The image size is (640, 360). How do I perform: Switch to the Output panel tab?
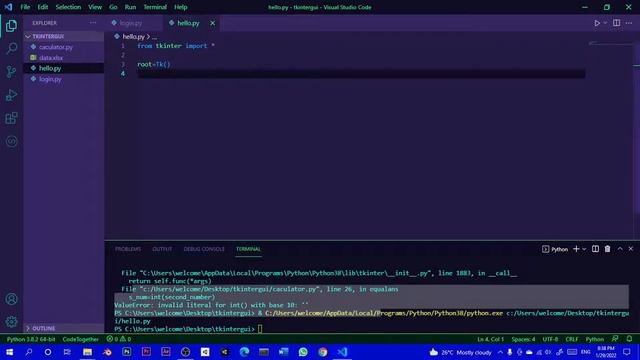tap(162, 249)
